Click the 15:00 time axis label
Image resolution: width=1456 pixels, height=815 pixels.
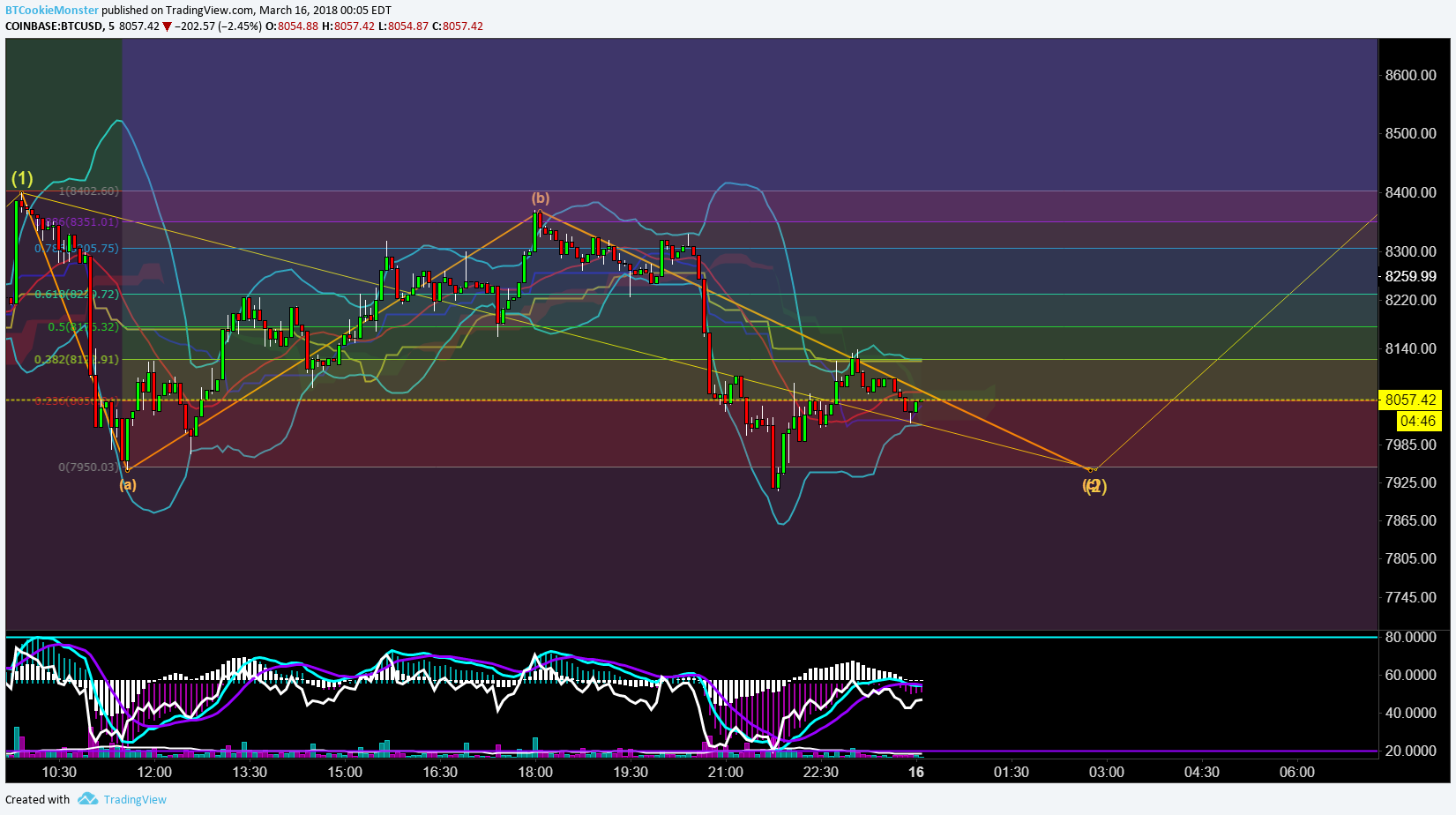345,772
